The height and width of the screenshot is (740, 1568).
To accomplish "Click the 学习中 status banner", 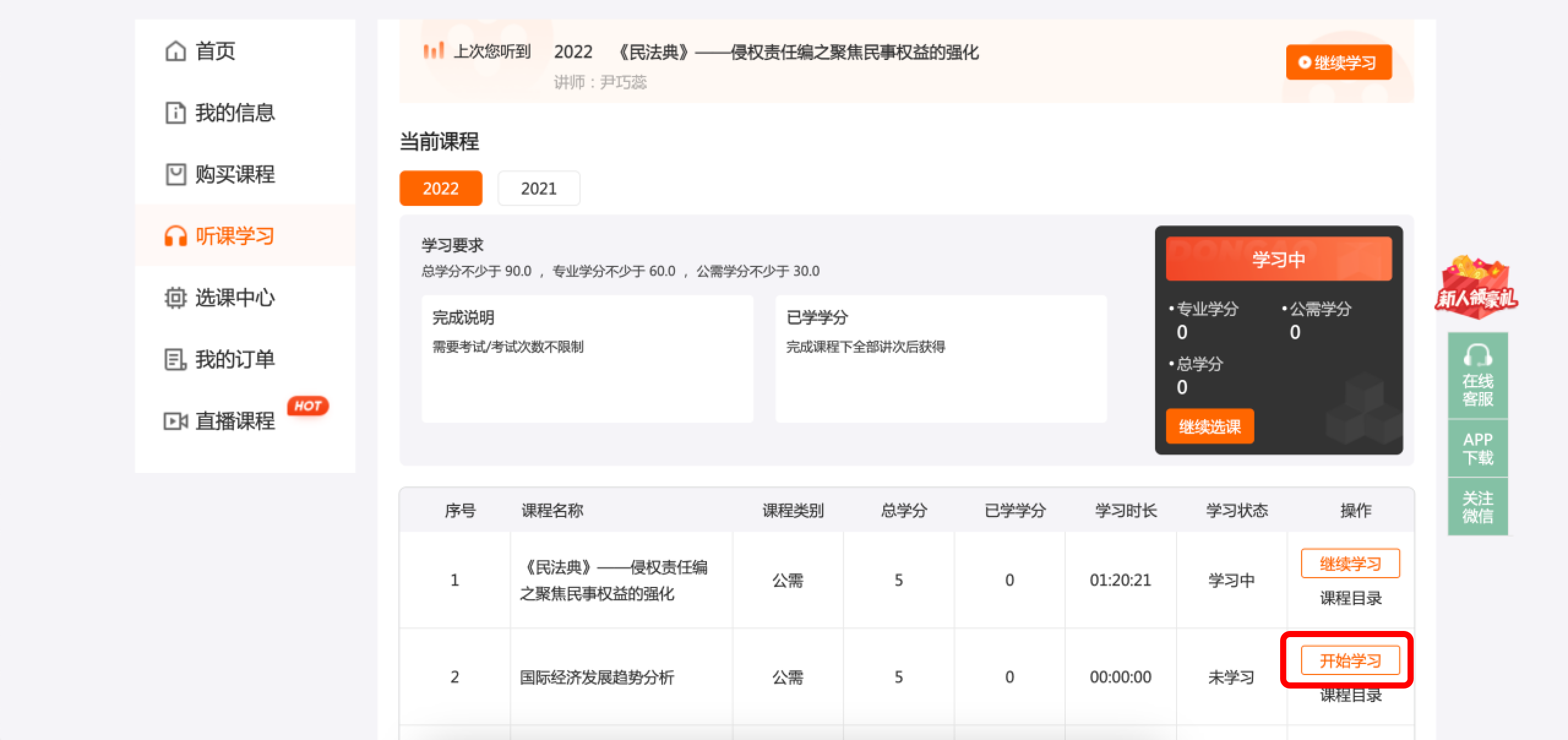I will [1279, 258].
